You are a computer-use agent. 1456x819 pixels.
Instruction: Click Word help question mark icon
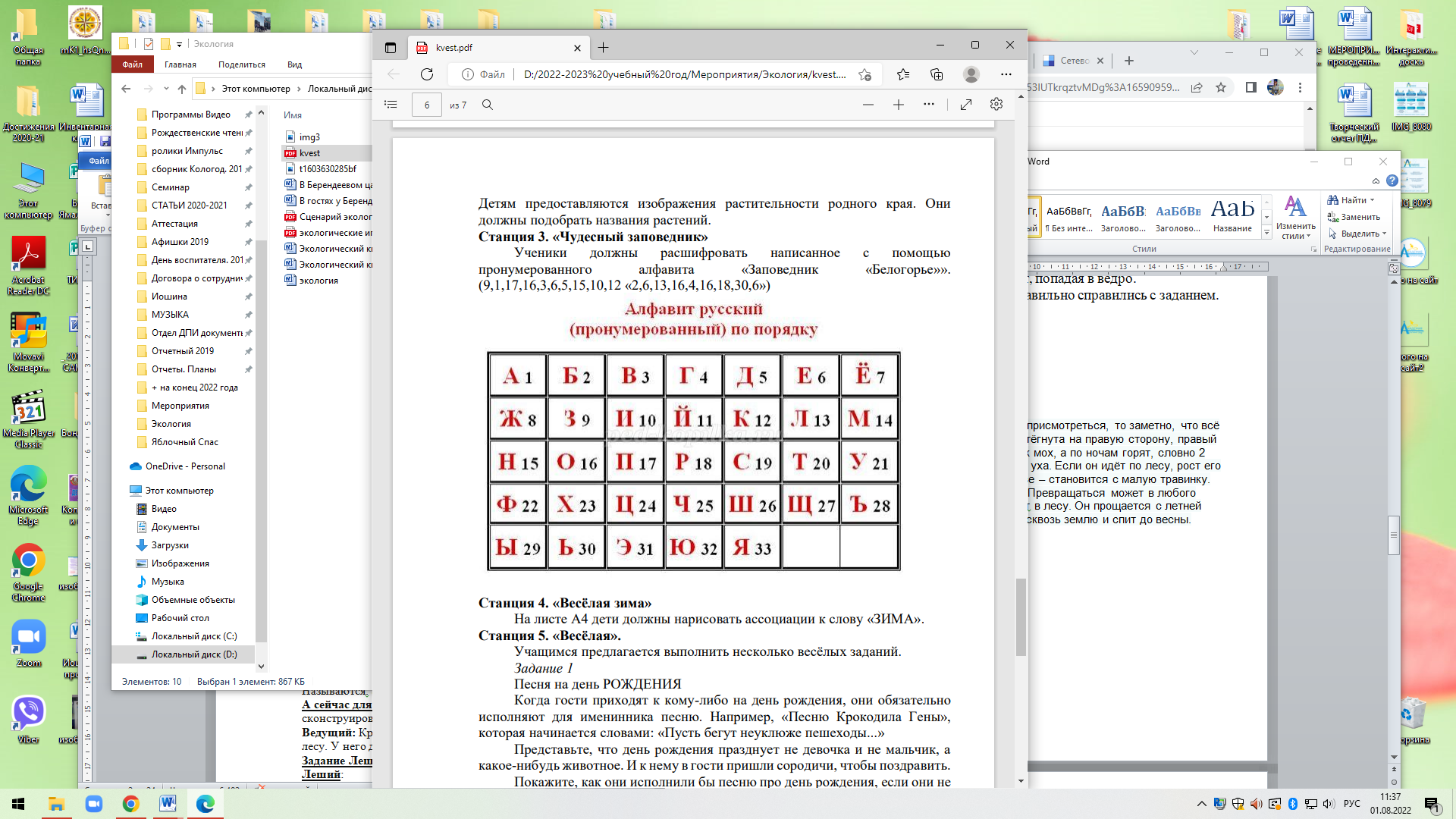[x=1392, y=180]
